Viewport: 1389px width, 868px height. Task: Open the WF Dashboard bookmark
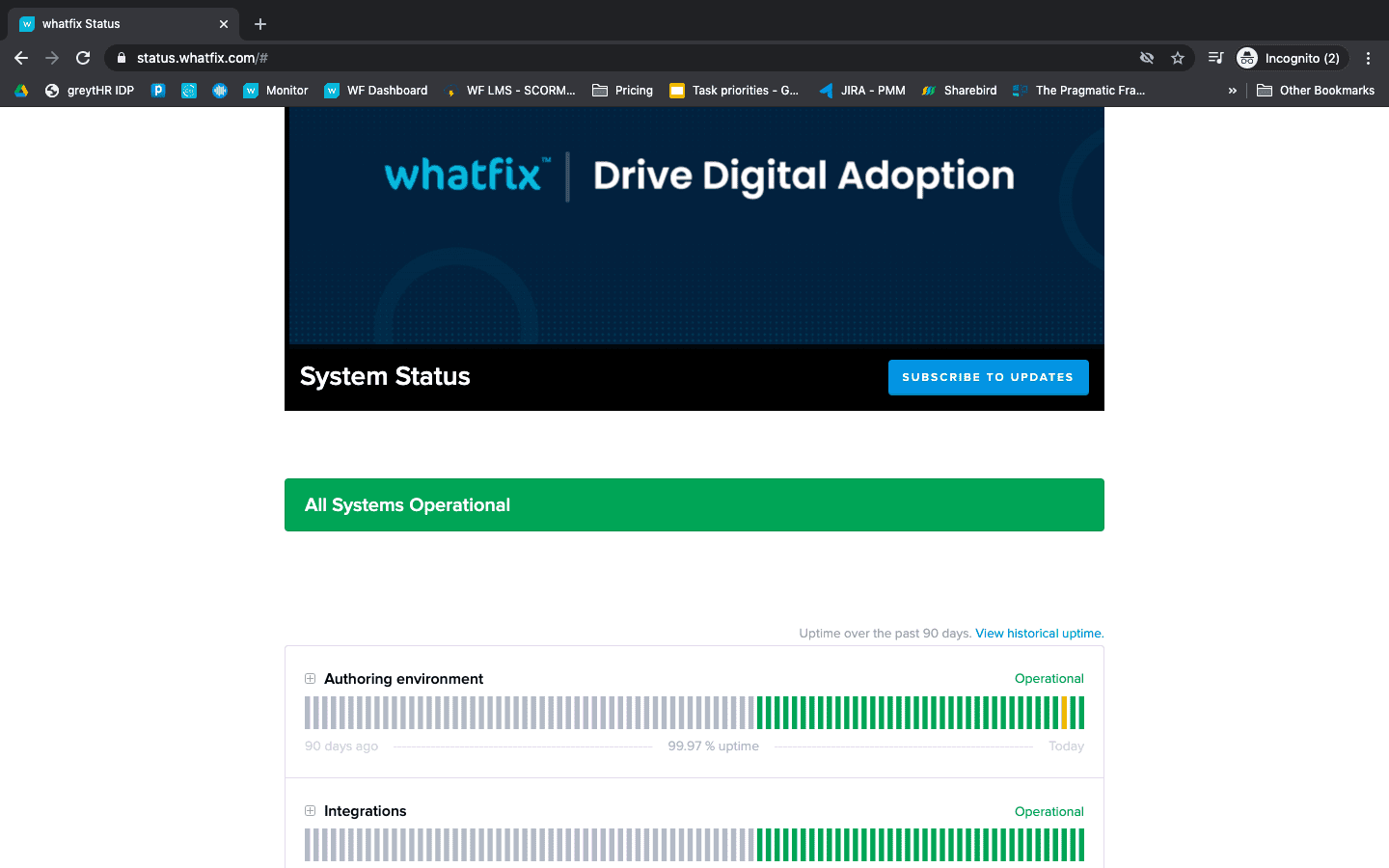(x=376, y=91)
